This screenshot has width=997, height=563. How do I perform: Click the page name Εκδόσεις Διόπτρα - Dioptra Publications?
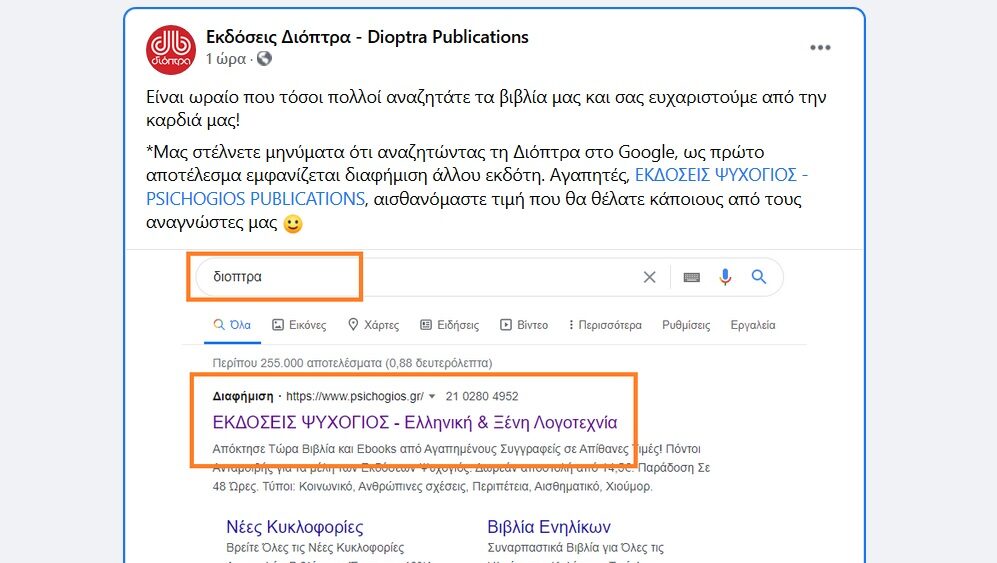(367, 37)
